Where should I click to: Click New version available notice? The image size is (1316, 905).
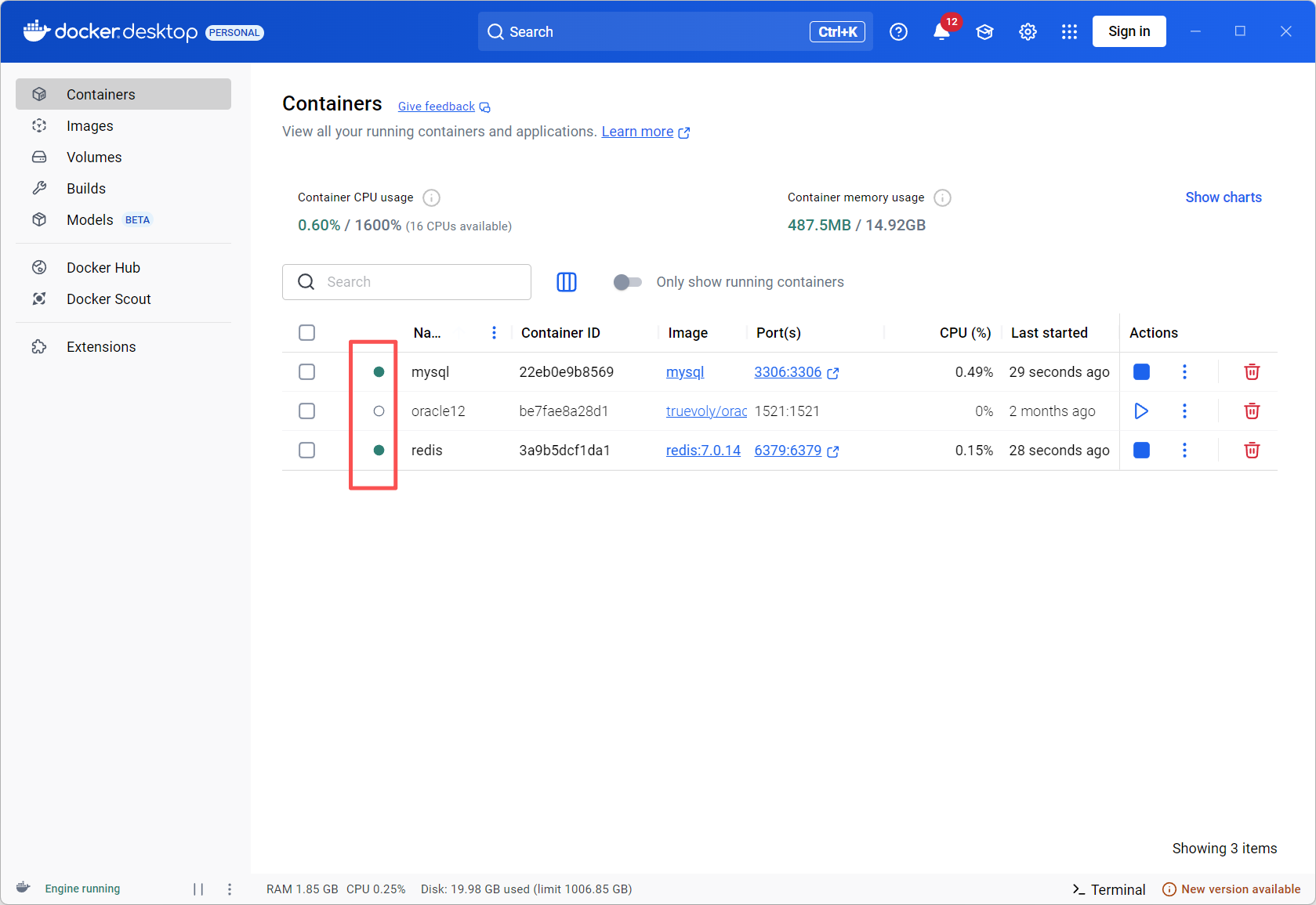[1231, 889]
